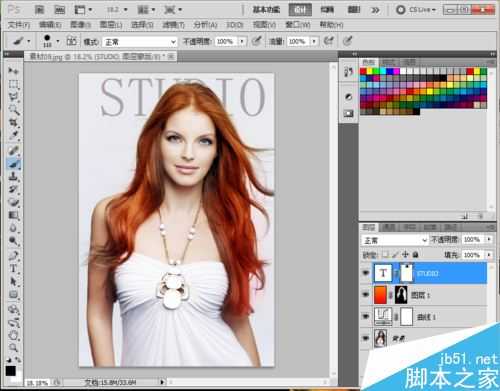
Task: Open the brush mode dropdown in the options bar
Action: click(139, 42)
